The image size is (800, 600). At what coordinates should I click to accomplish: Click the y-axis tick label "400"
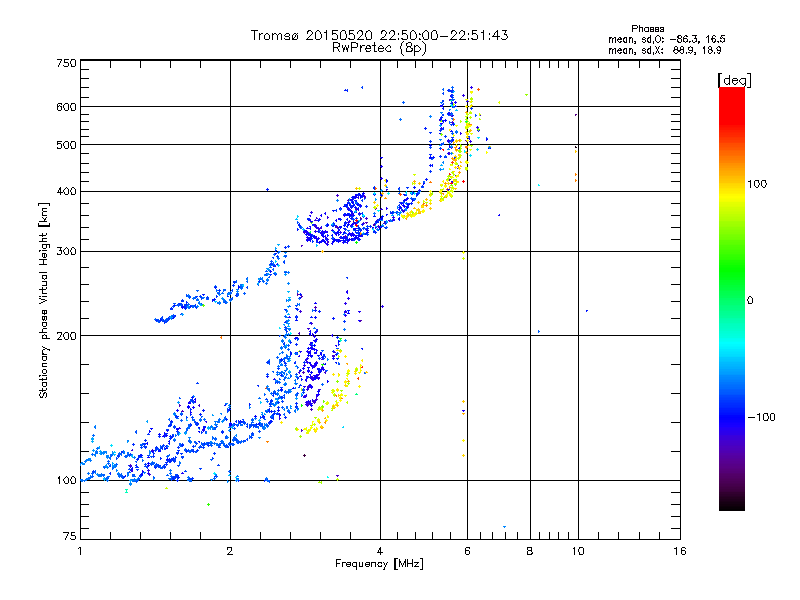click(66, 191)
